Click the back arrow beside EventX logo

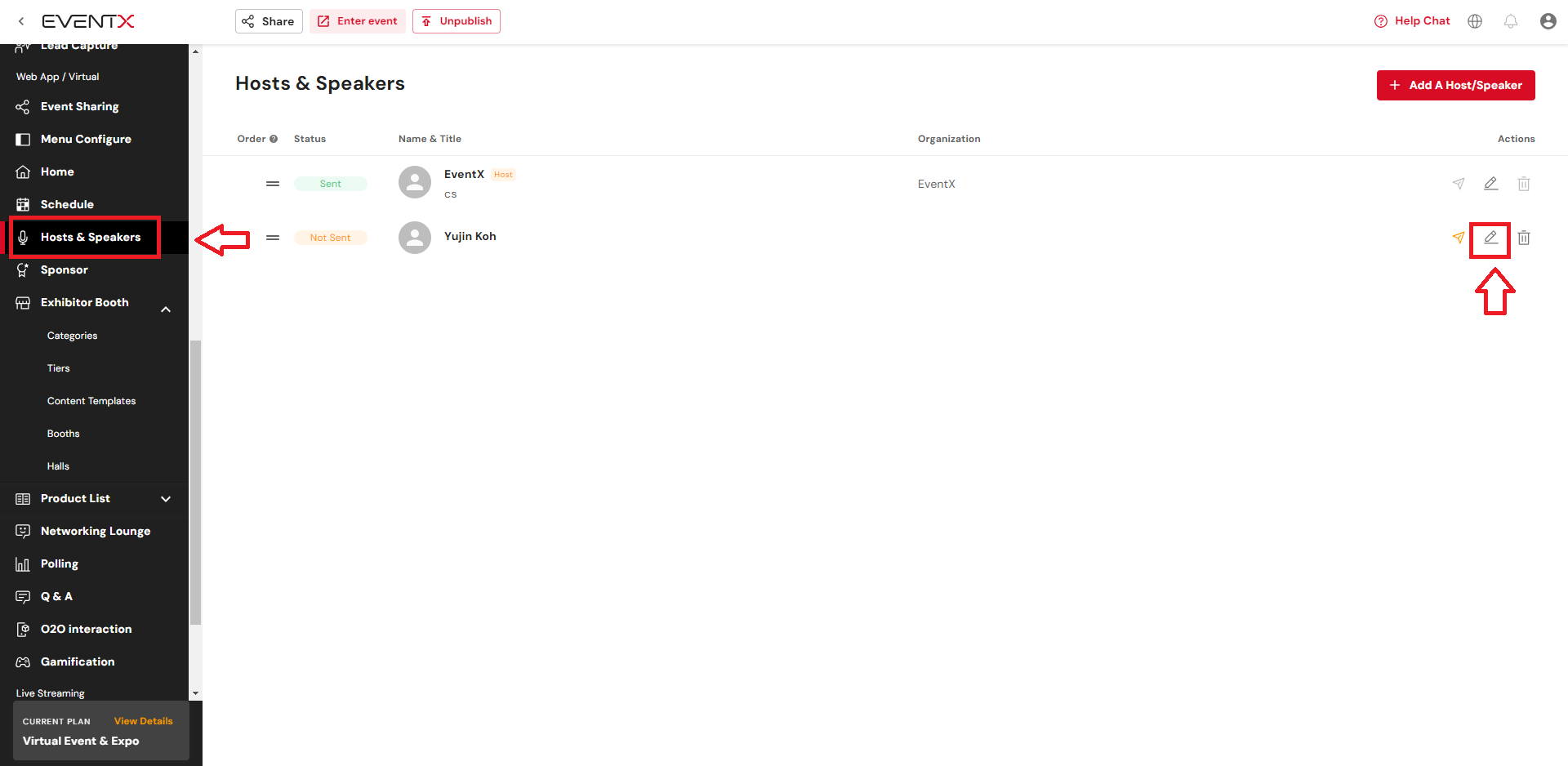[x=21, y=21]
